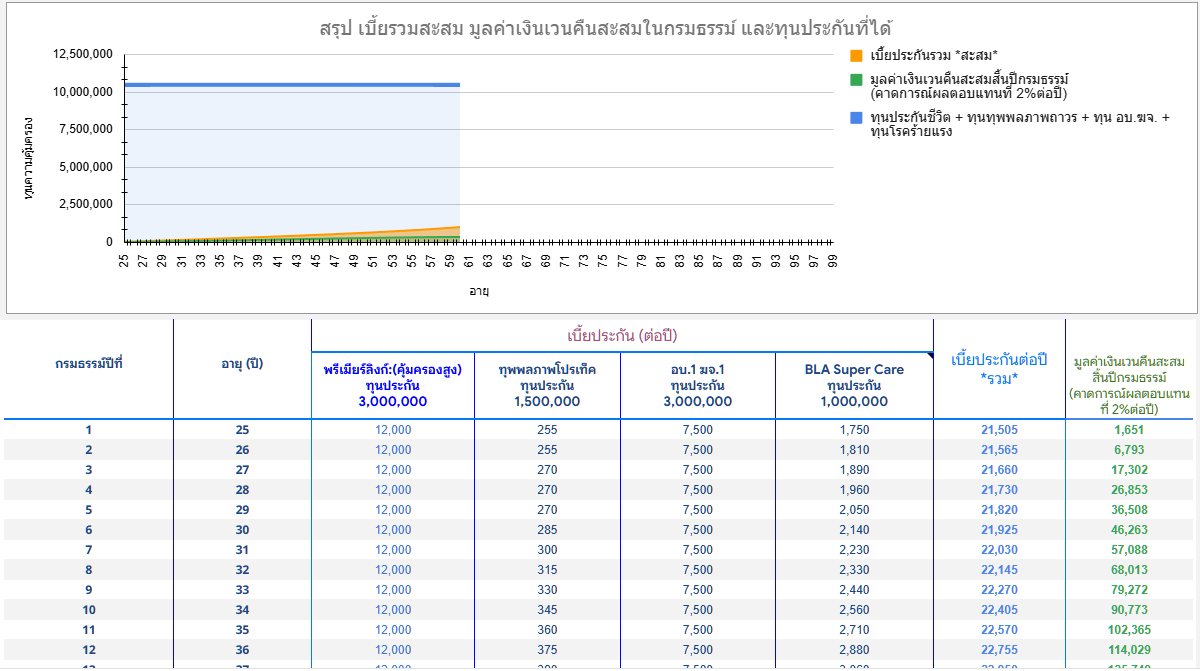The image size is (1200, 671).
Task: Click the BLA Super Care cell 1,750
Action: click(x=854, y=430)
